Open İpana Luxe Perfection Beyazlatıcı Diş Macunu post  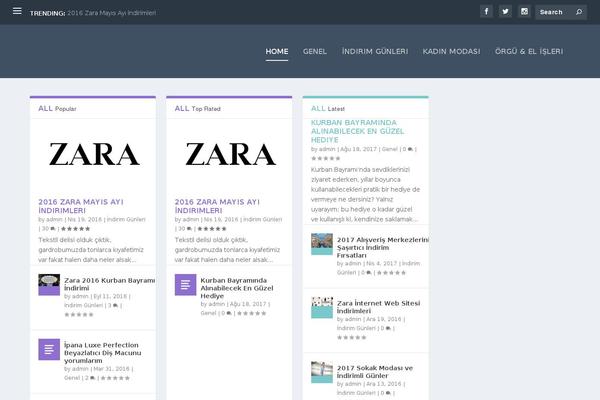click(103, 353)
